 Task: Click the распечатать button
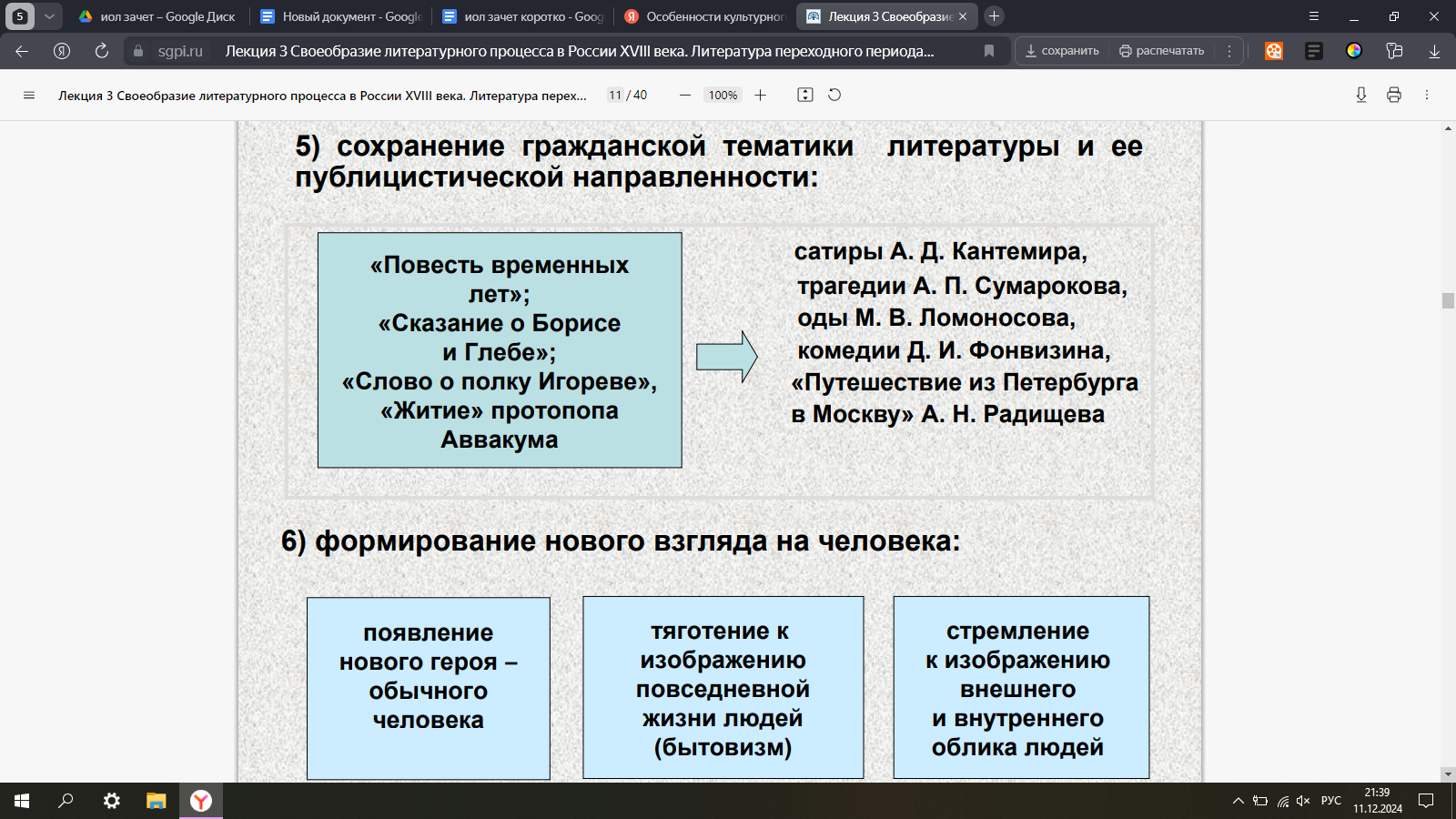[x=1162, y=51]
